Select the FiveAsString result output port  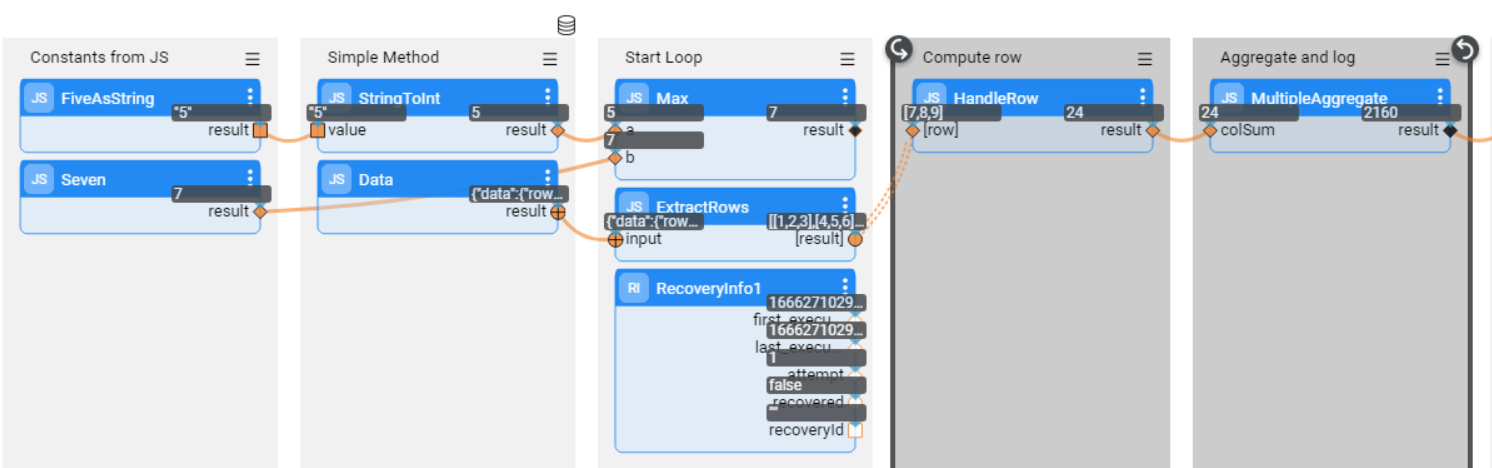click(x=260, y=130)
